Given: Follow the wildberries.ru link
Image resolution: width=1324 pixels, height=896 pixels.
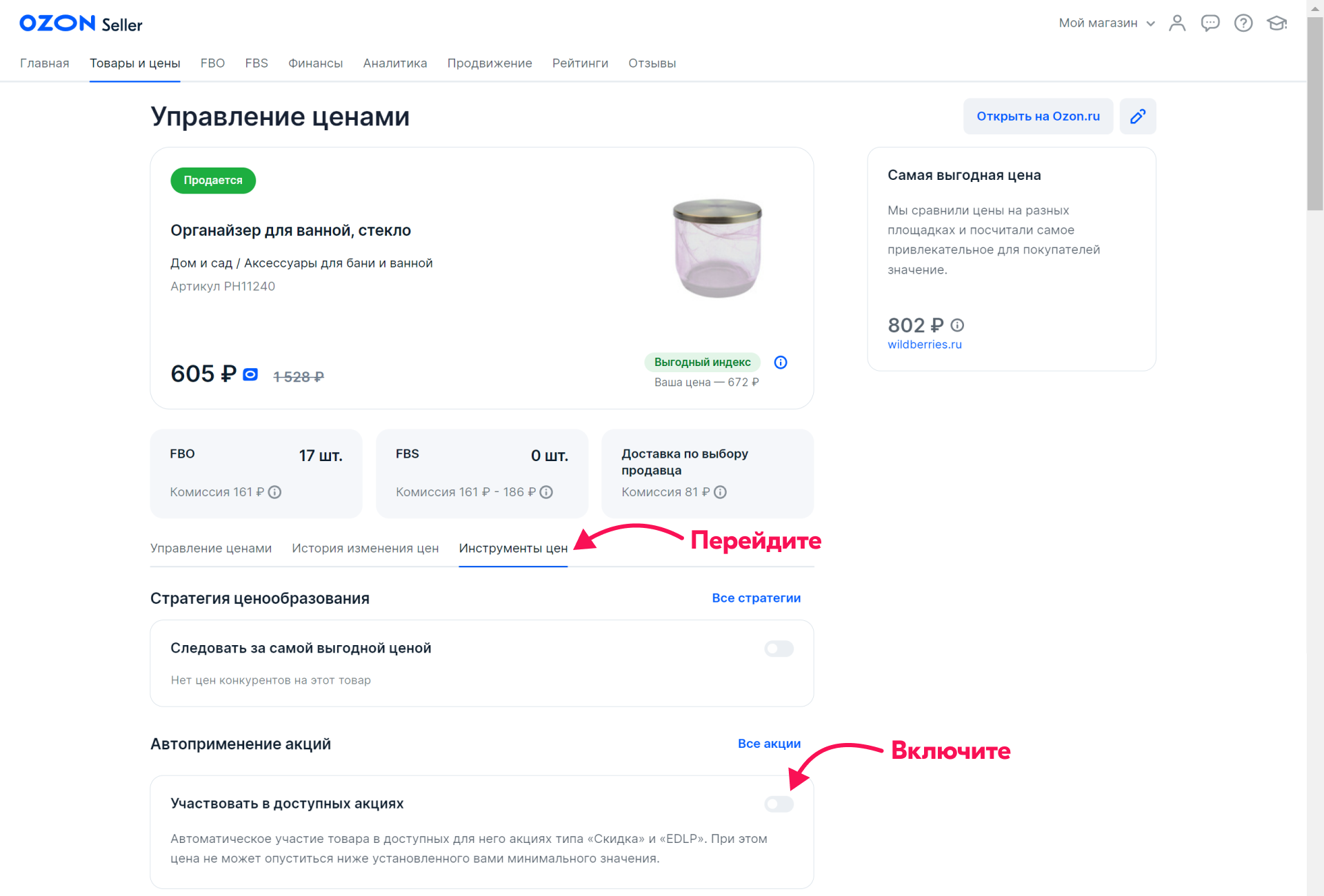Looking at the screenshot, I should point(924,345).
